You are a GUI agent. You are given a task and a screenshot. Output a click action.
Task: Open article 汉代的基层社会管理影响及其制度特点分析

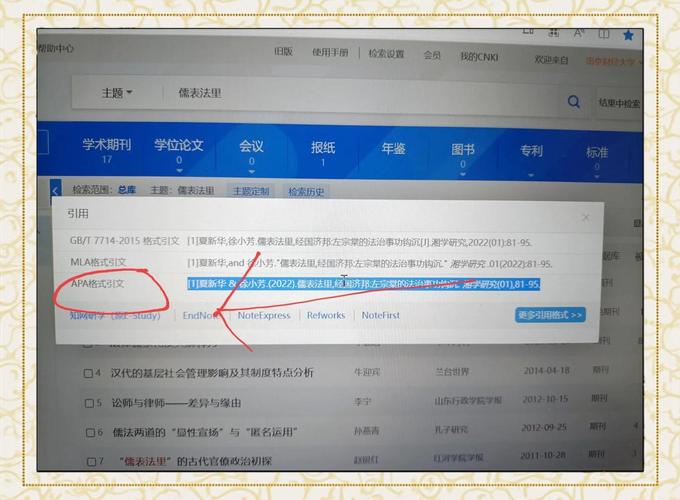click(212, 373)
